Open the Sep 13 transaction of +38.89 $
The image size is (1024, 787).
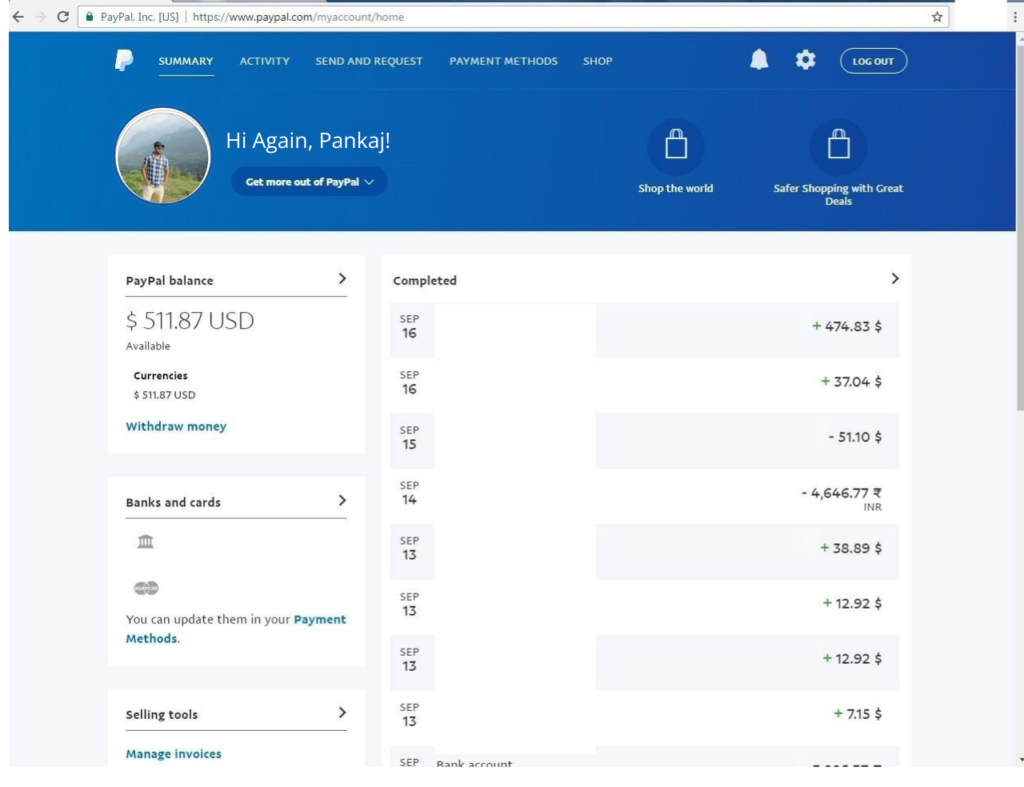pyautogui.click(x=645, y=551)
